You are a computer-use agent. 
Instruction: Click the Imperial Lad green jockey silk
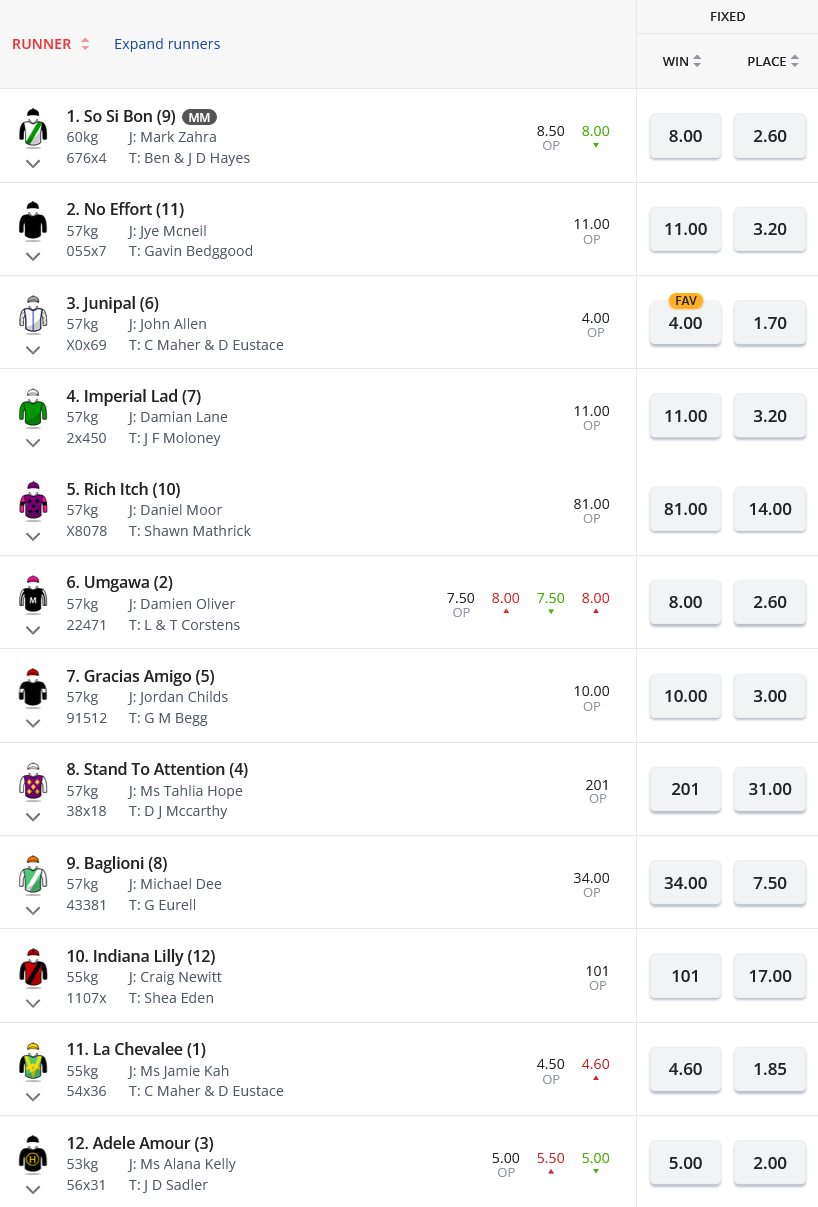[33, 407]
